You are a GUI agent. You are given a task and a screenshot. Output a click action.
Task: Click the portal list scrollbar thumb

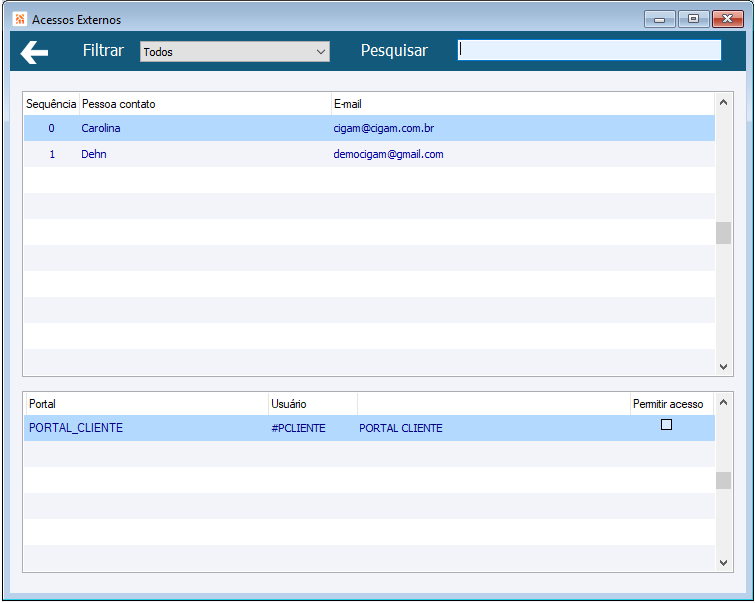[723, 480]
